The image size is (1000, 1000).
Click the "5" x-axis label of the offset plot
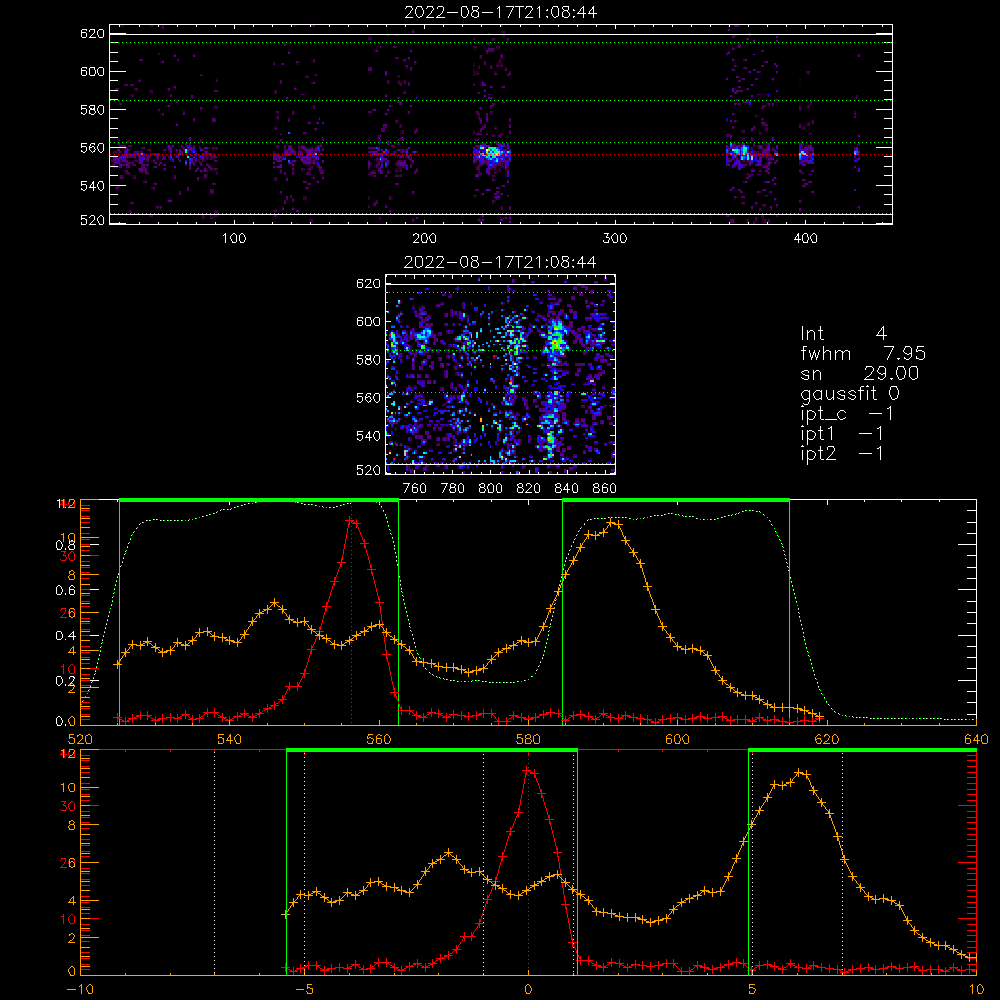(753, 990)
